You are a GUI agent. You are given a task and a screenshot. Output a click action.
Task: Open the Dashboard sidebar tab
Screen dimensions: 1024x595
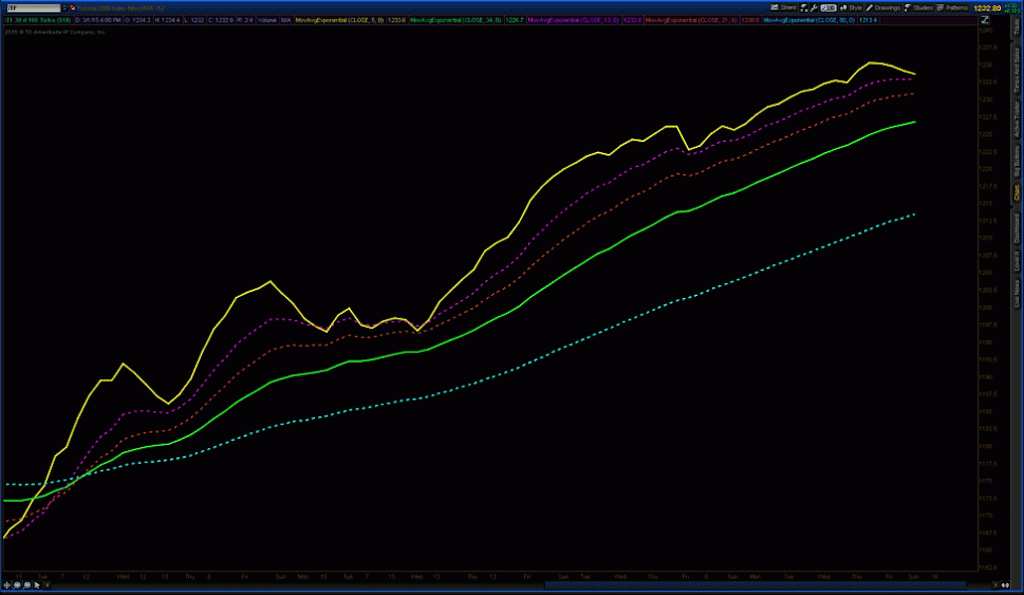click(x=1017, y=229)
